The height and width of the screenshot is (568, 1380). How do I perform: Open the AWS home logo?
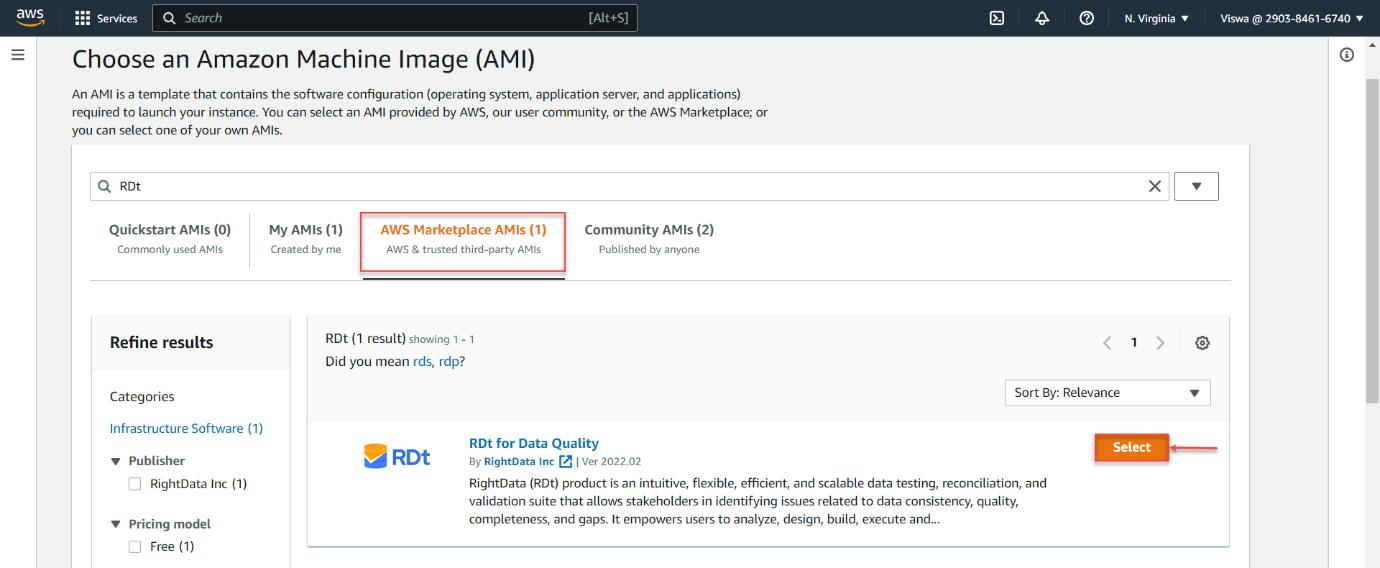pos(29,17)
